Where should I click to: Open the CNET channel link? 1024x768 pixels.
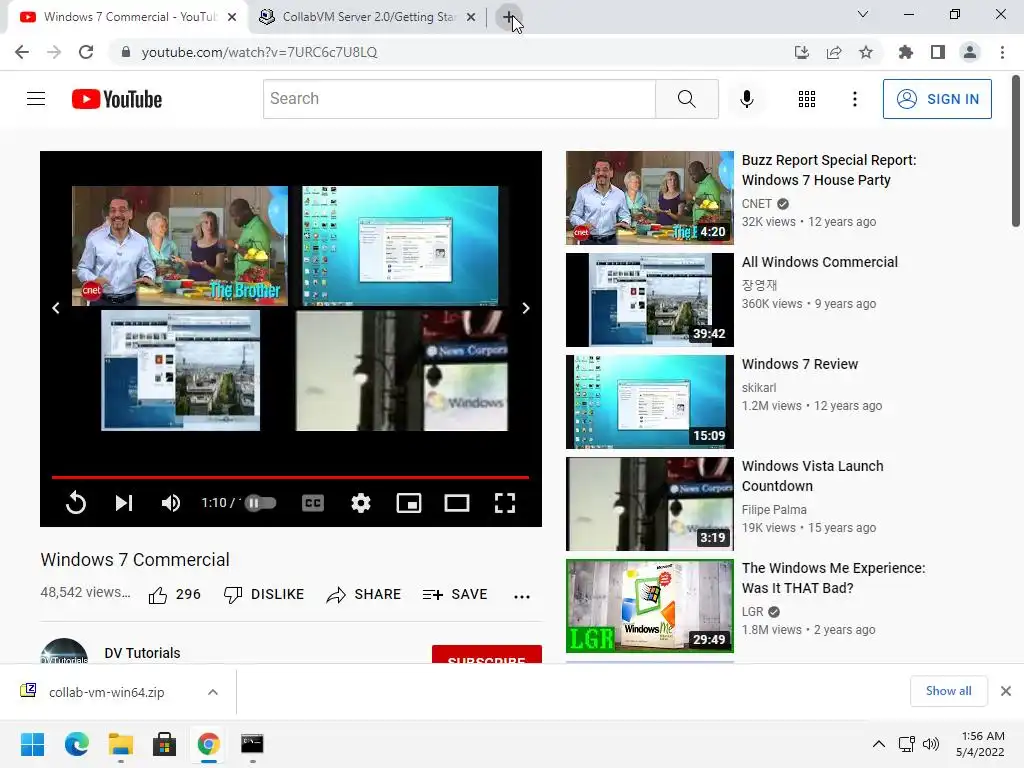point(756,204)
